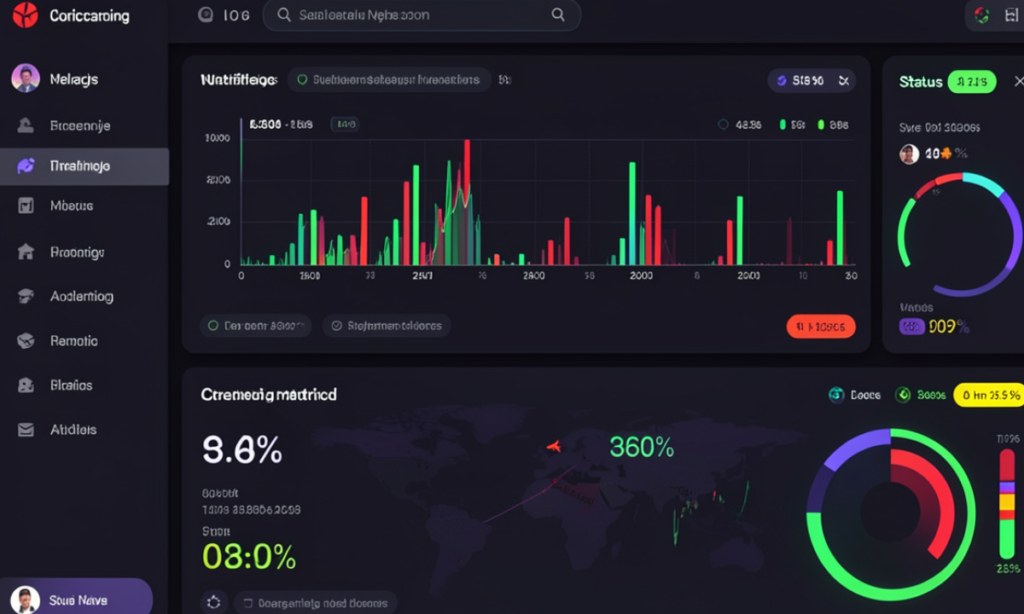
Task: Click the teal Dooce legend icon
Action: point(836,395)
